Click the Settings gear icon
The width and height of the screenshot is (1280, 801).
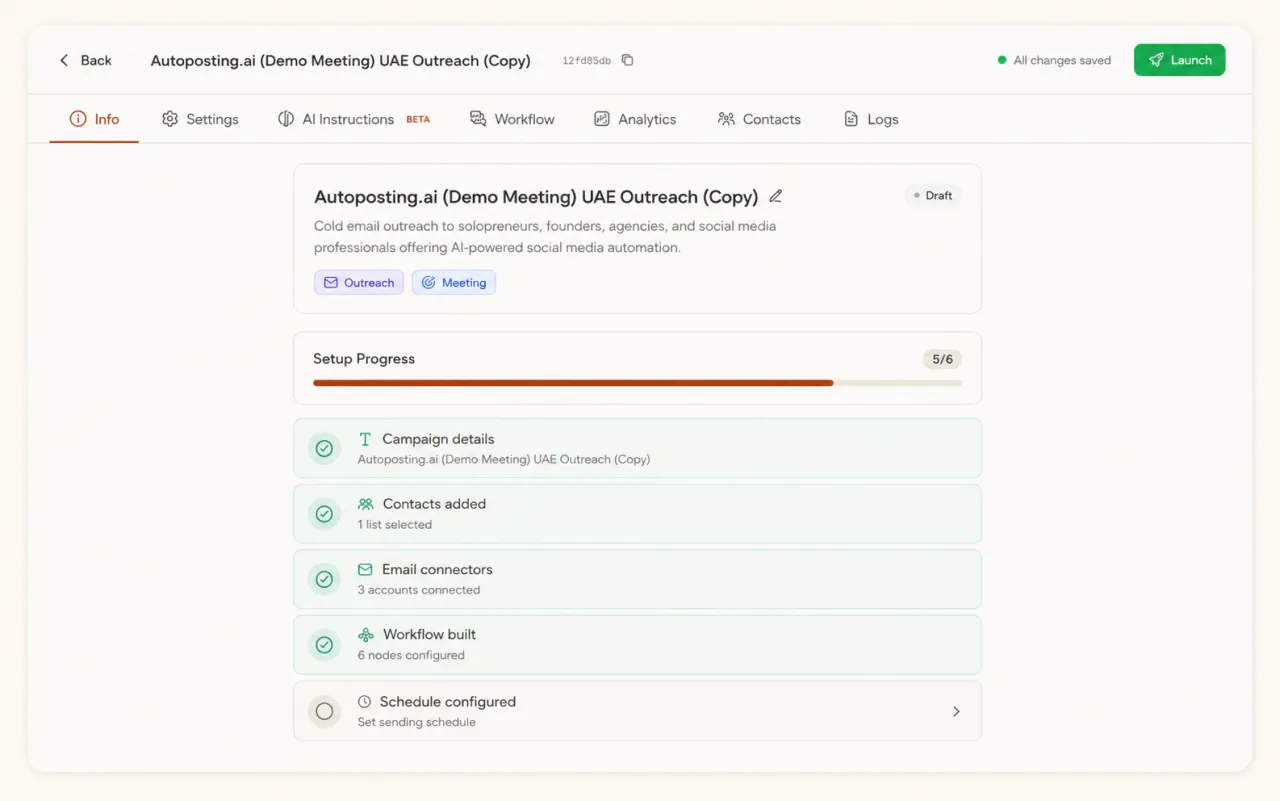(x=170, y=119)
